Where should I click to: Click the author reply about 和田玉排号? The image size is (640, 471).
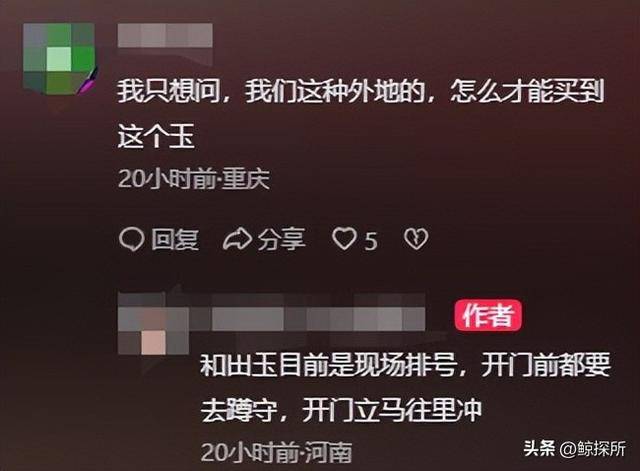point(405,387)
